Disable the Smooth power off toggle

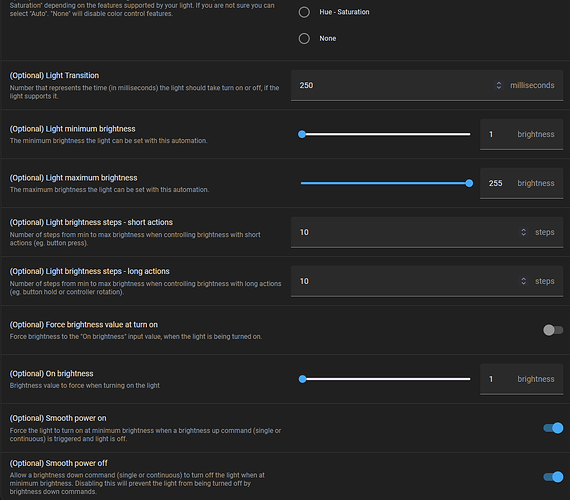553,477
